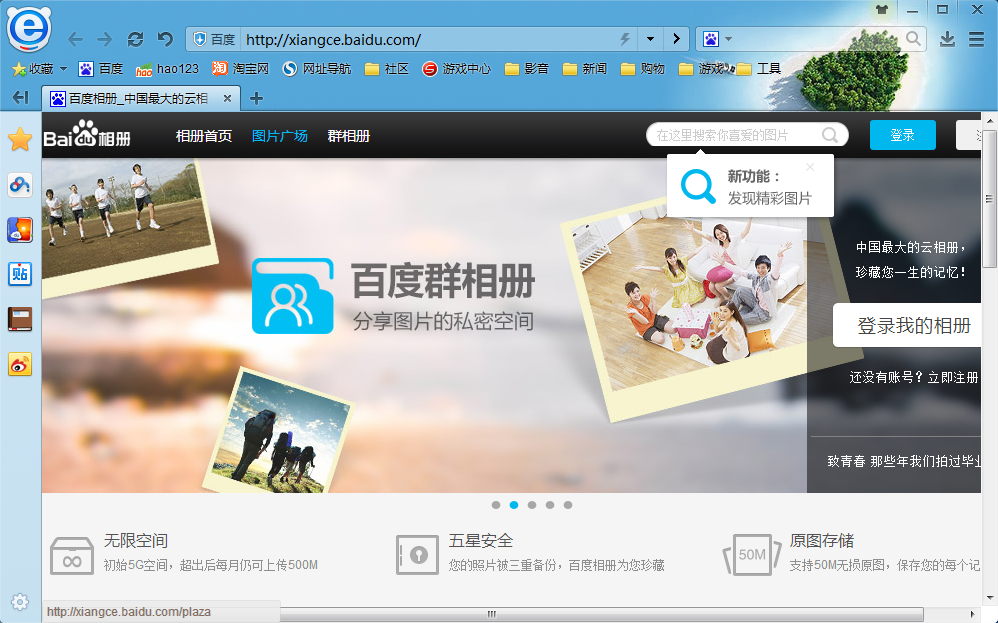The image size is (998, 623).
Task: Click the search magnifier in picture search box
Action: coord(829,135)
